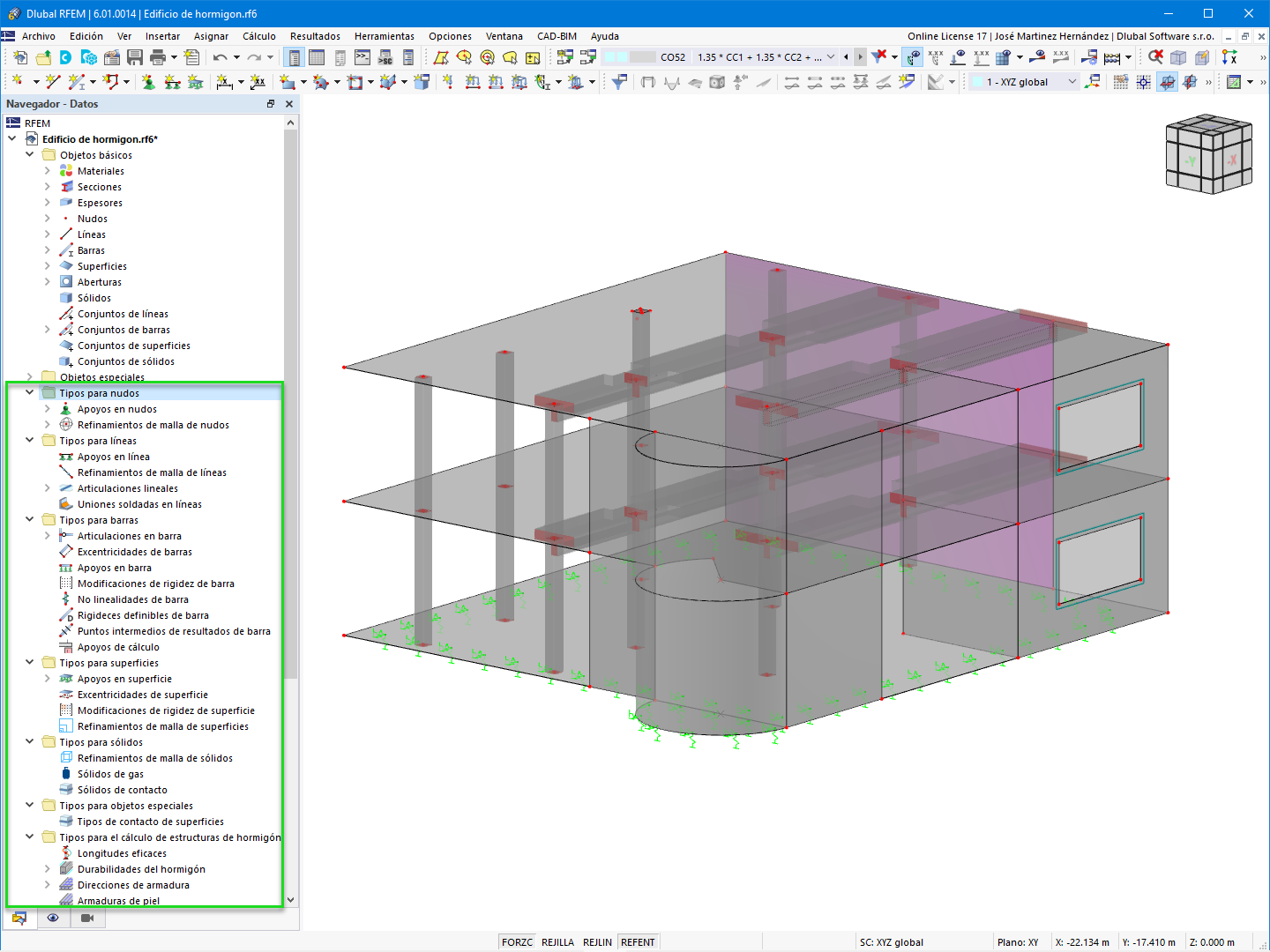The image size is (1270, 952).
Task: Go to previous load combination arrow
Action: (x=847, y=57)
